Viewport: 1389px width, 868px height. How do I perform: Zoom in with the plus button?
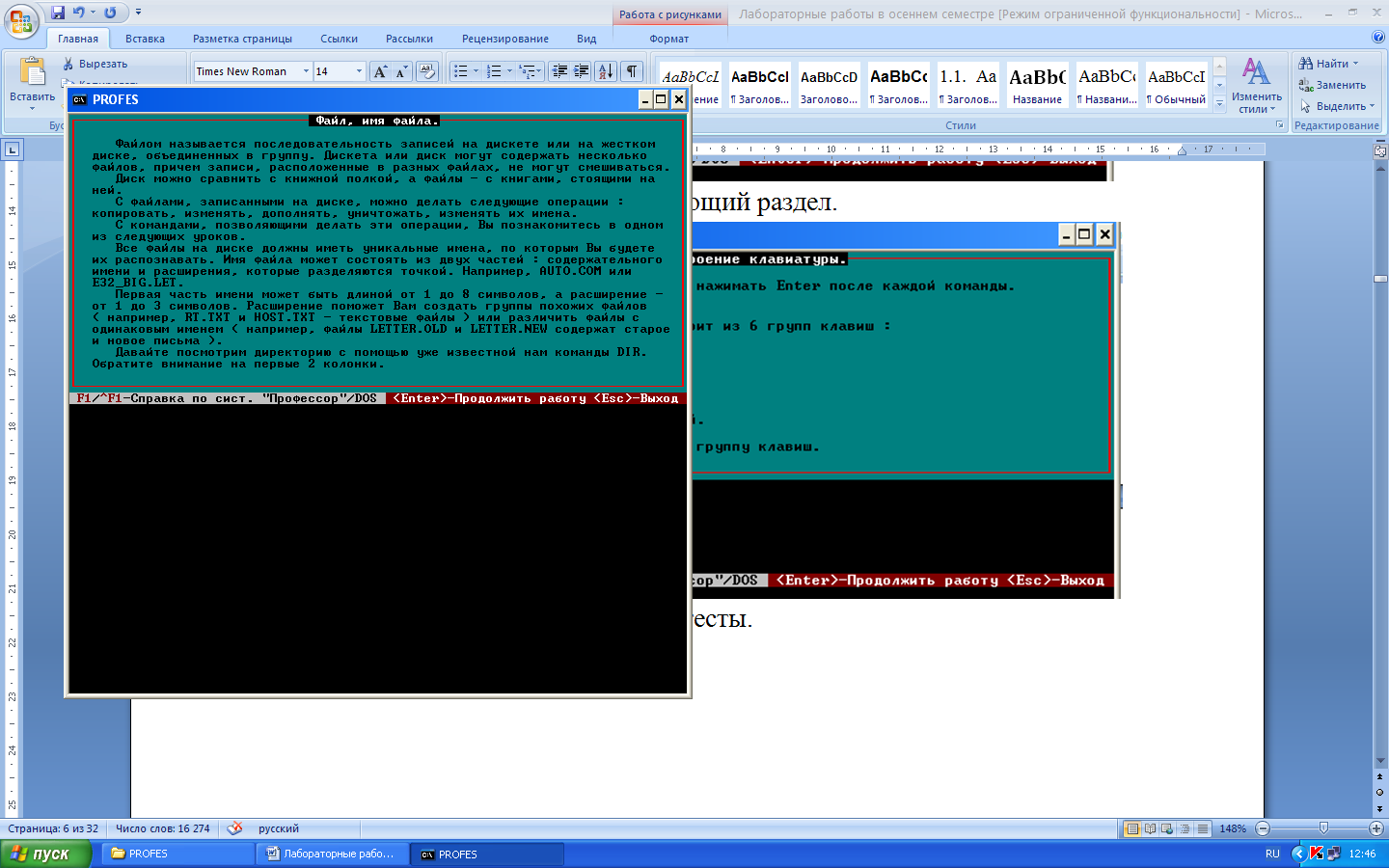tap(1376, 828)
